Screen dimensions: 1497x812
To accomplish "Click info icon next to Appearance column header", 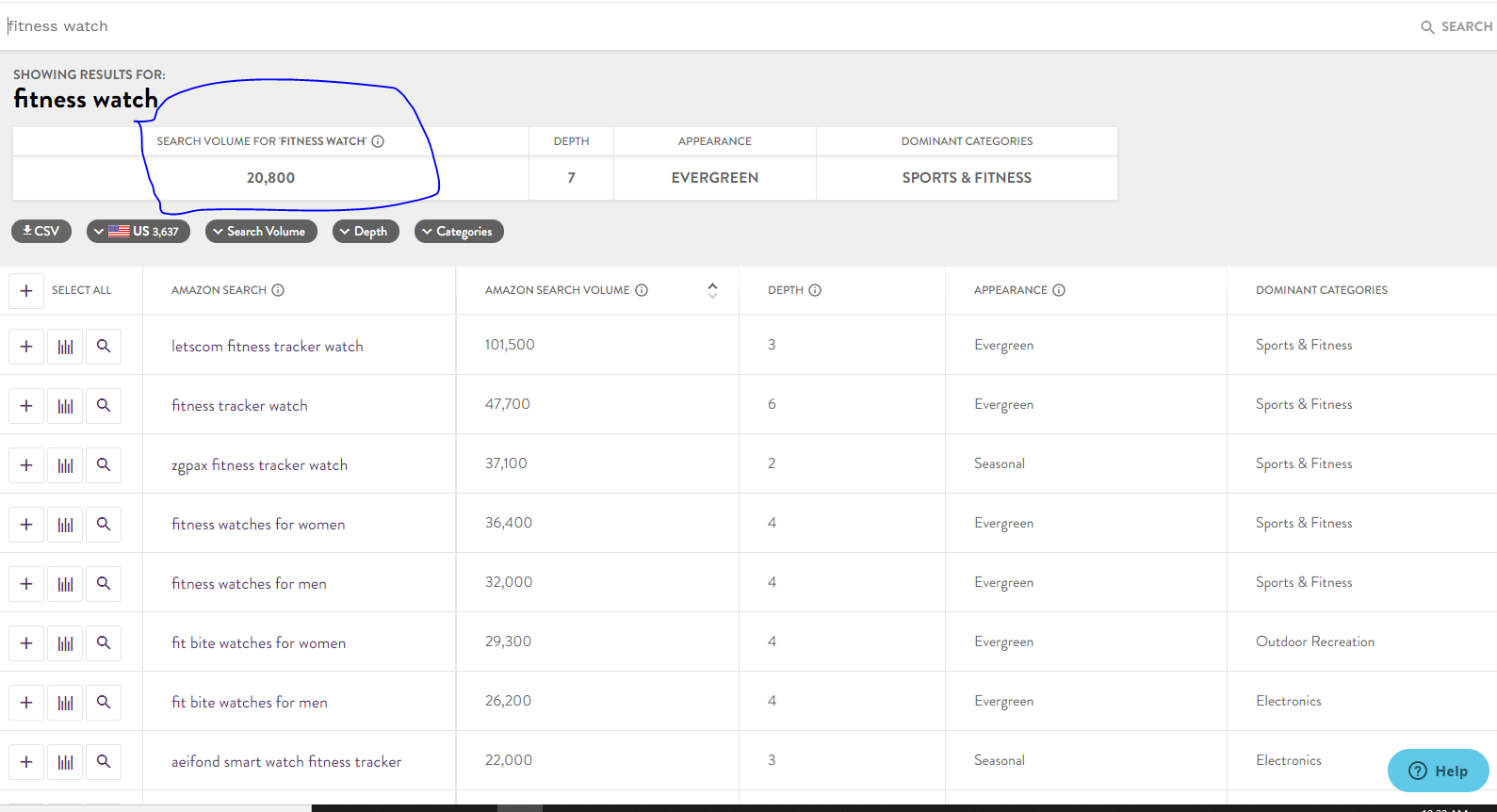I will (x=1059, y=290).
